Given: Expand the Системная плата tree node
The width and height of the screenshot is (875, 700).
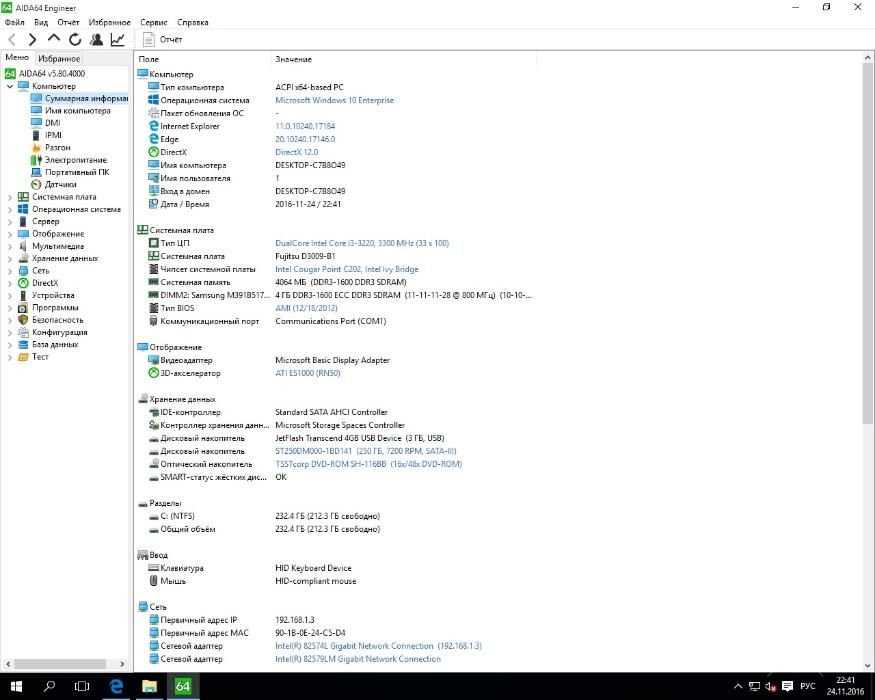Looking at the screenshot, I should pos(9,197).
